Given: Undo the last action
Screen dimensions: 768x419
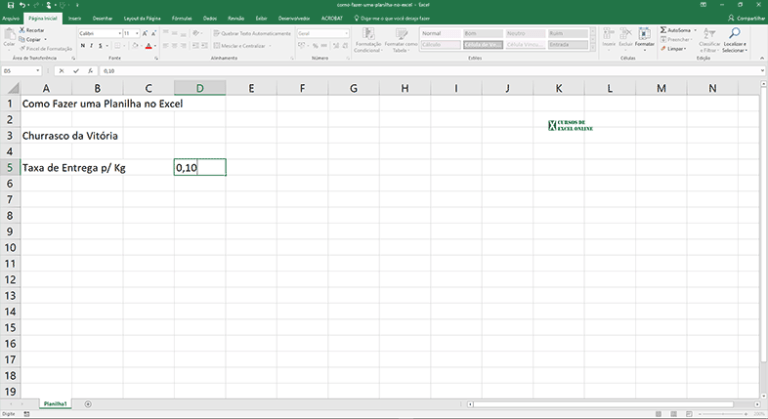Looking at the screenshot, I should click(23, 5).
